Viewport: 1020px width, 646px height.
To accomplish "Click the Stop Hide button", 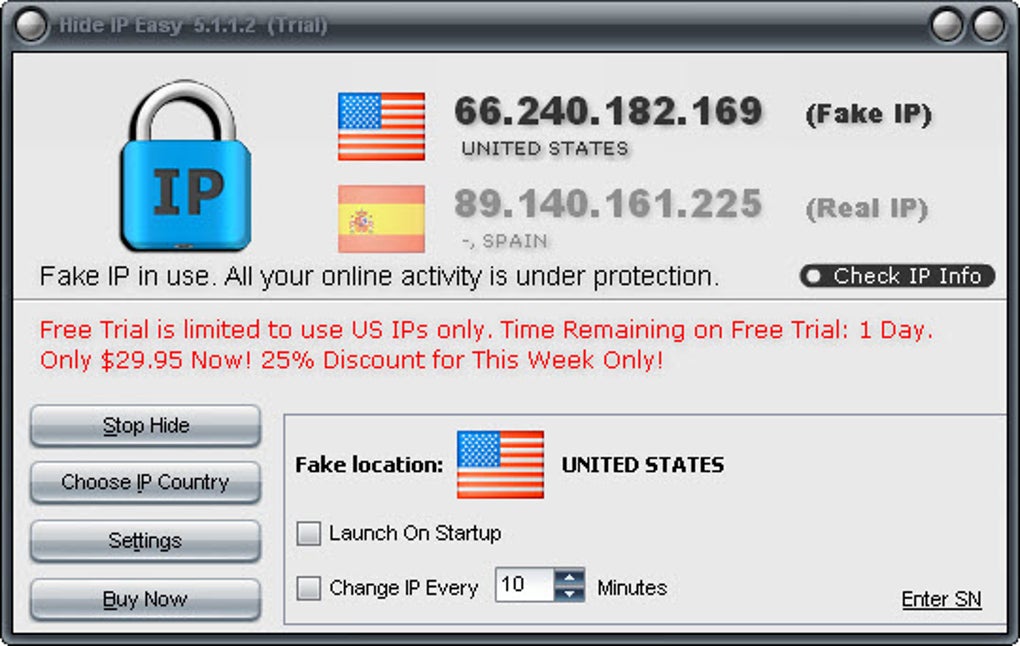I will 146,426.
